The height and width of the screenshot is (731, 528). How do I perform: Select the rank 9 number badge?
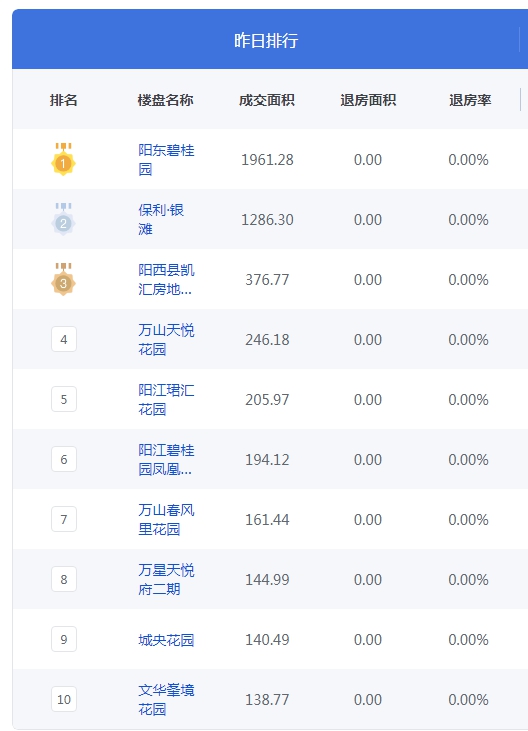64,639
